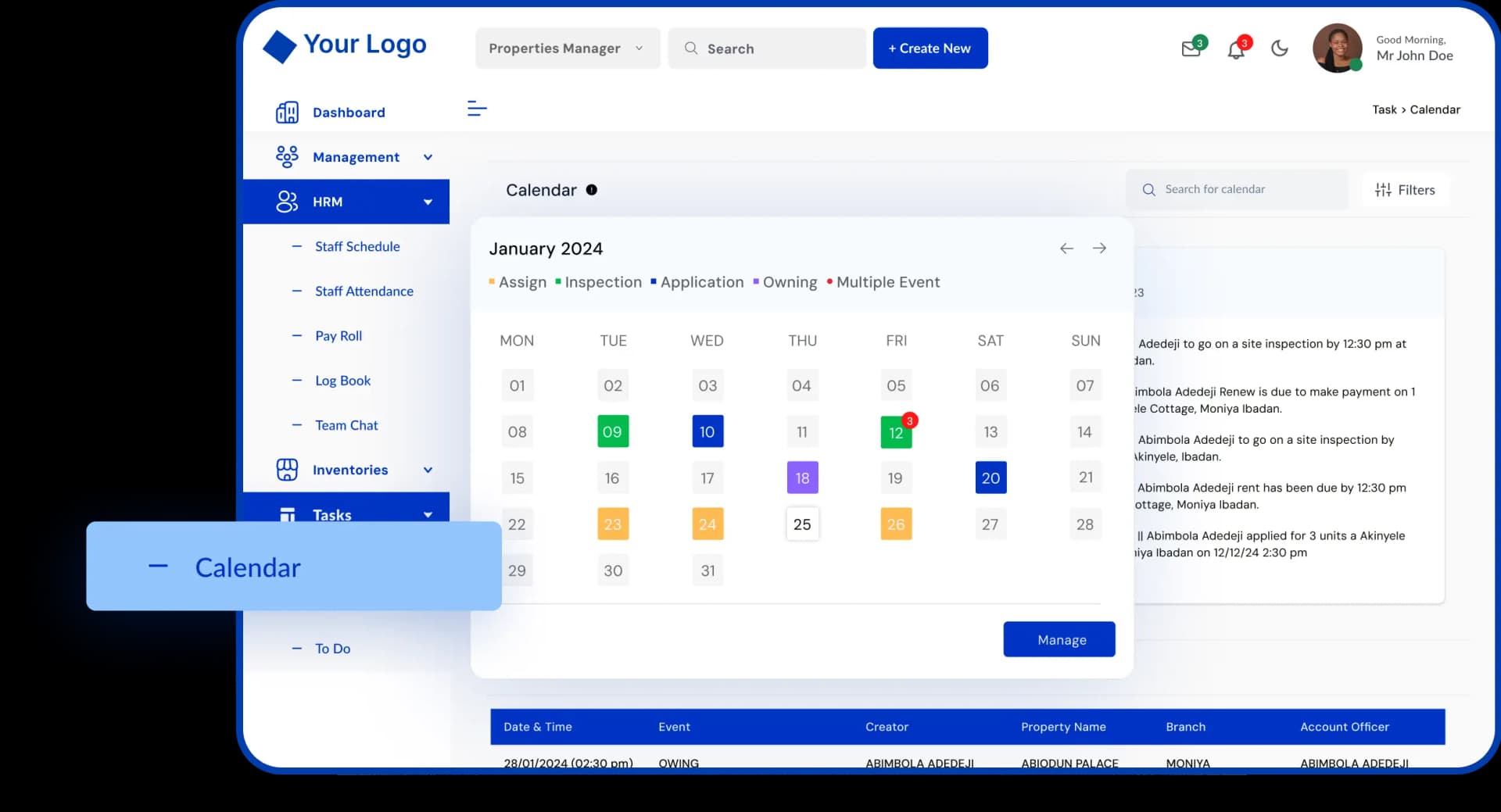Screen dimensions: 1501x812
Task: Click the info icon beside Calendar heading
Action: coord(592,189)
